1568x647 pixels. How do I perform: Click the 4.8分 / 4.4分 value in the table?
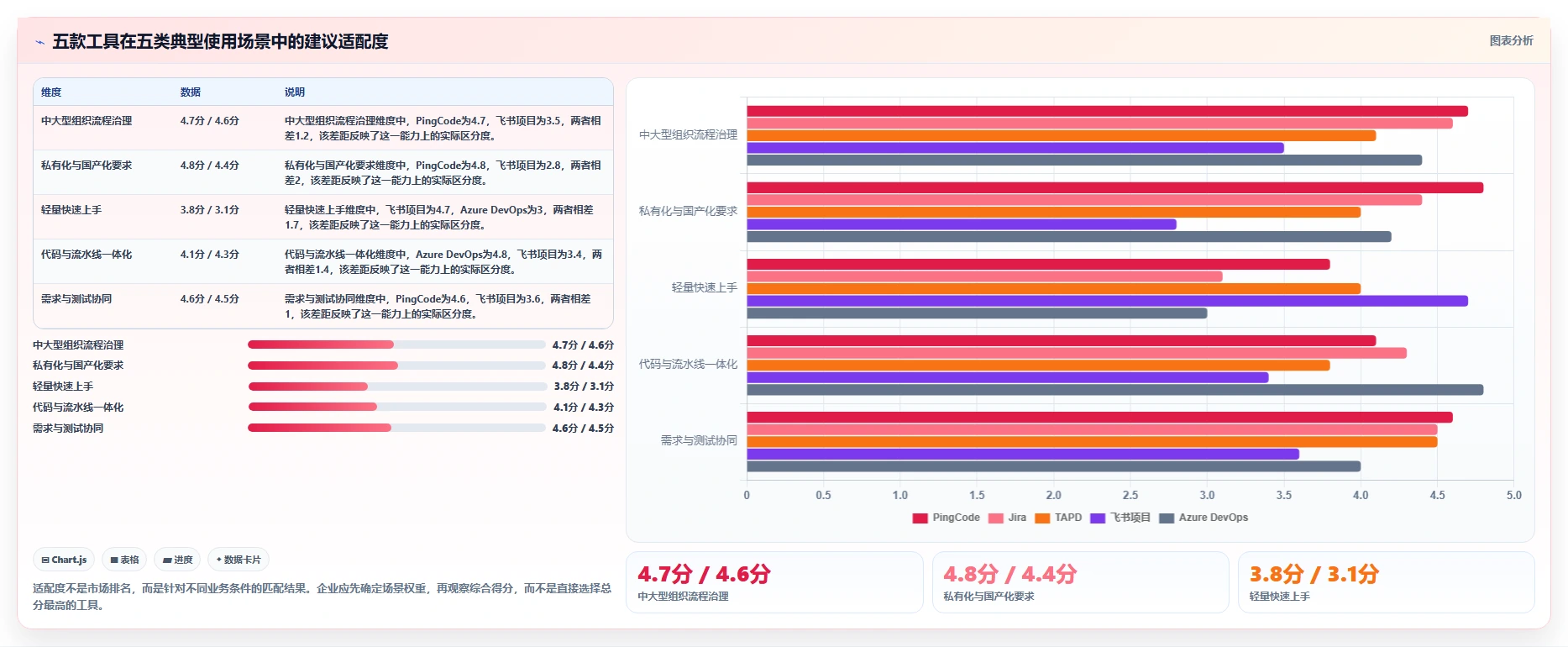coord(210,166)
